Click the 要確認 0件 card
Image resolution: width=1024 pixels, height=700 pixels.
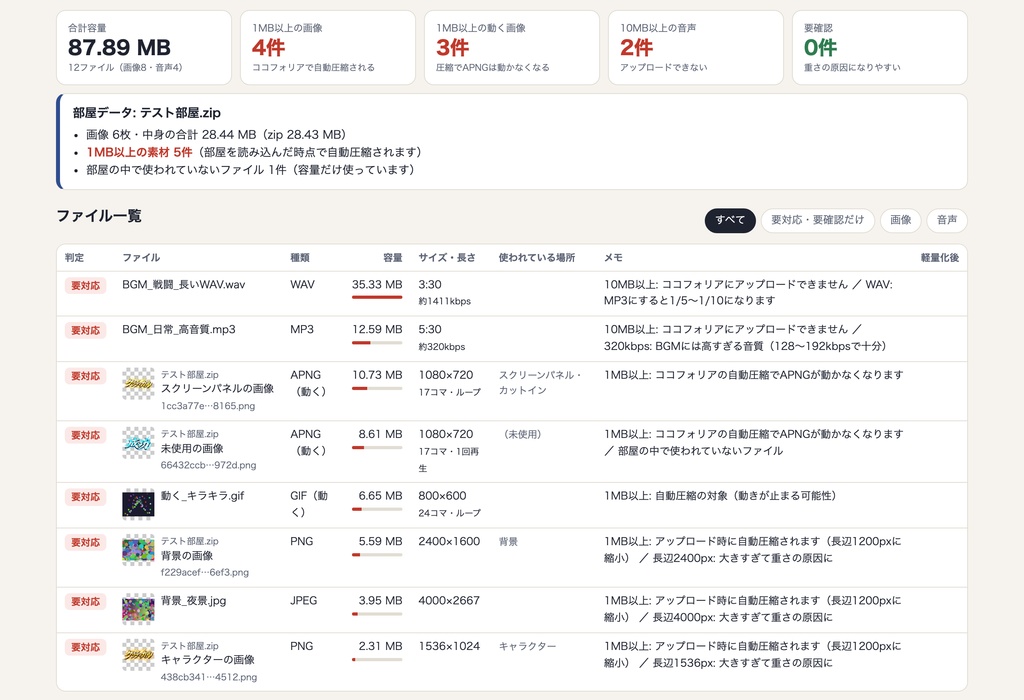click(880, 47)
